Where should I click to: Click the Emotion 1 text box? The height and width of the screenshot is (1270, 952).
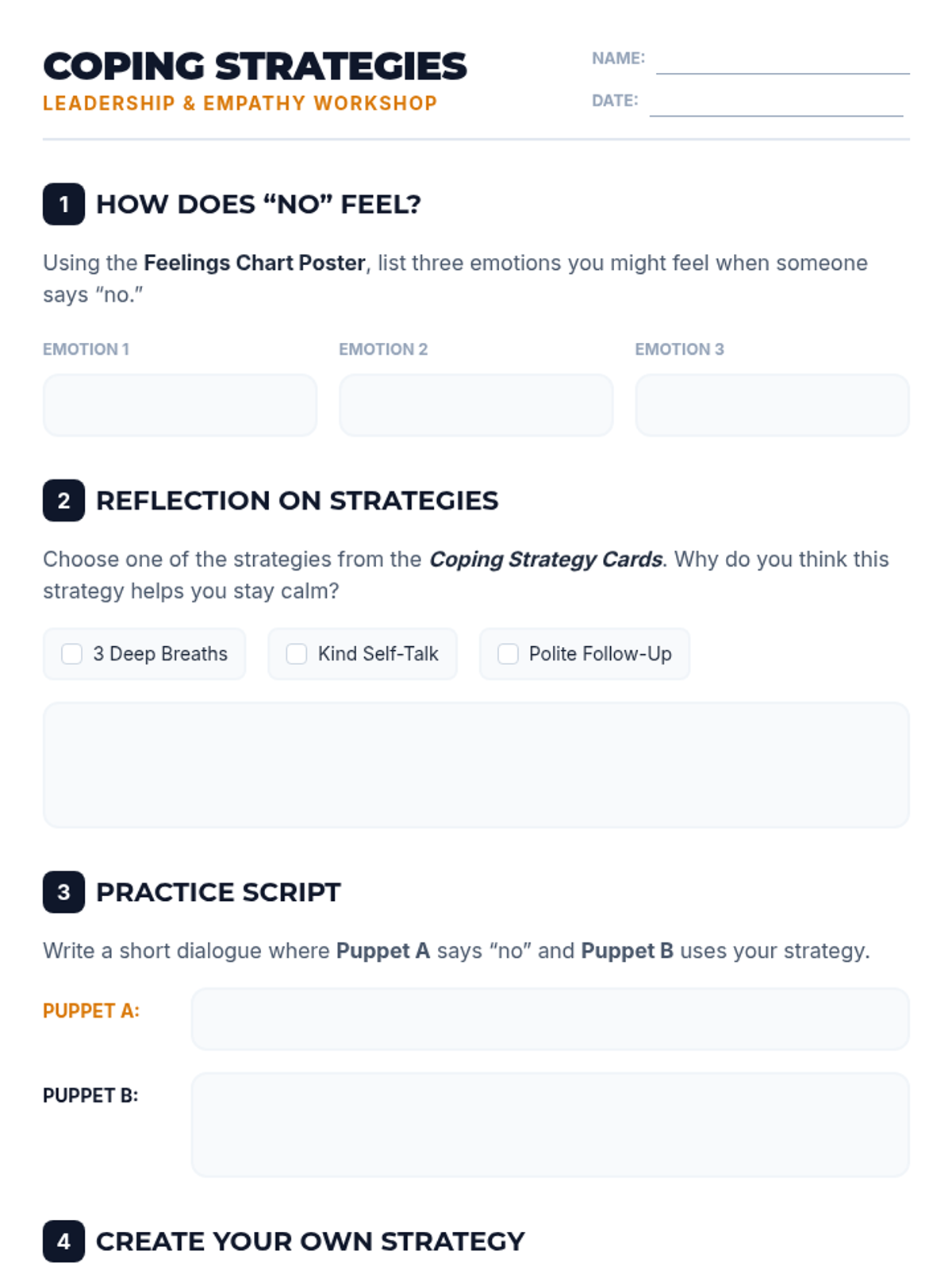click(x=180, y=406)
